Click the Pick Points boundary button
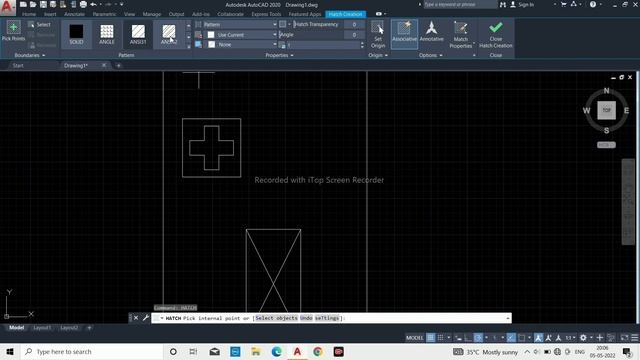This screenshot has height=360, width=640. click(x=13, y=31)
